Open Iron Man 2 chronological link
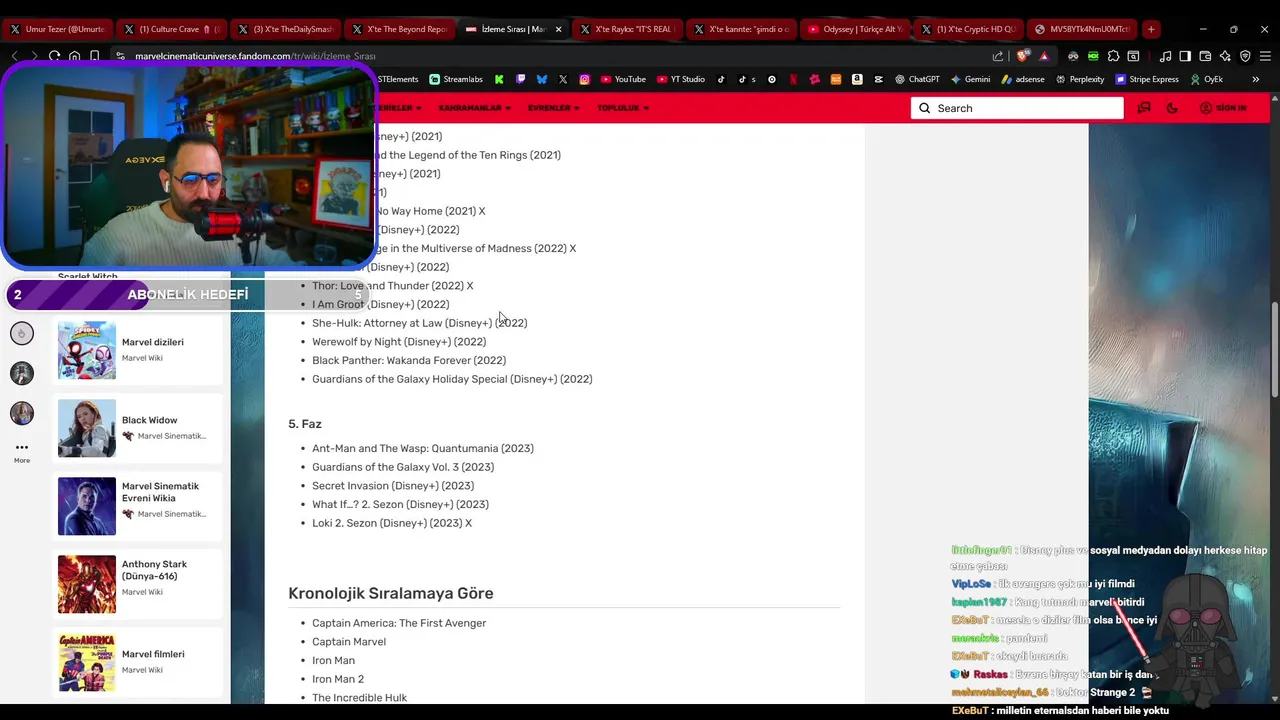The image size is (1280, 720). [338, 679]
